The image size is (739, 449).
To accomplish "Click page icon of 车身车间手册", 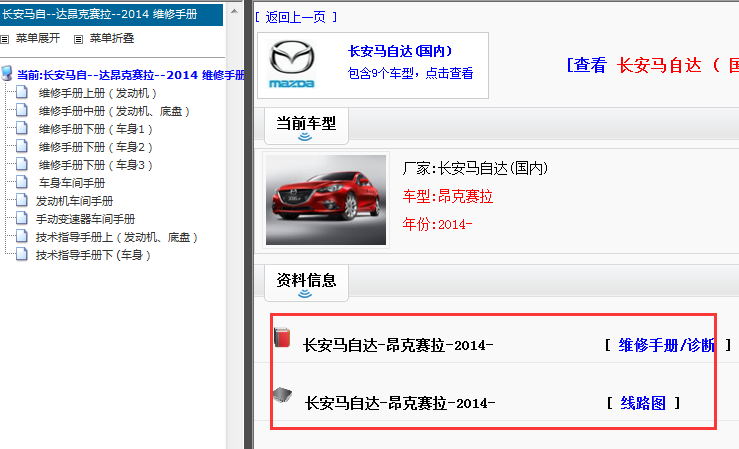I will tap(22, 181).
